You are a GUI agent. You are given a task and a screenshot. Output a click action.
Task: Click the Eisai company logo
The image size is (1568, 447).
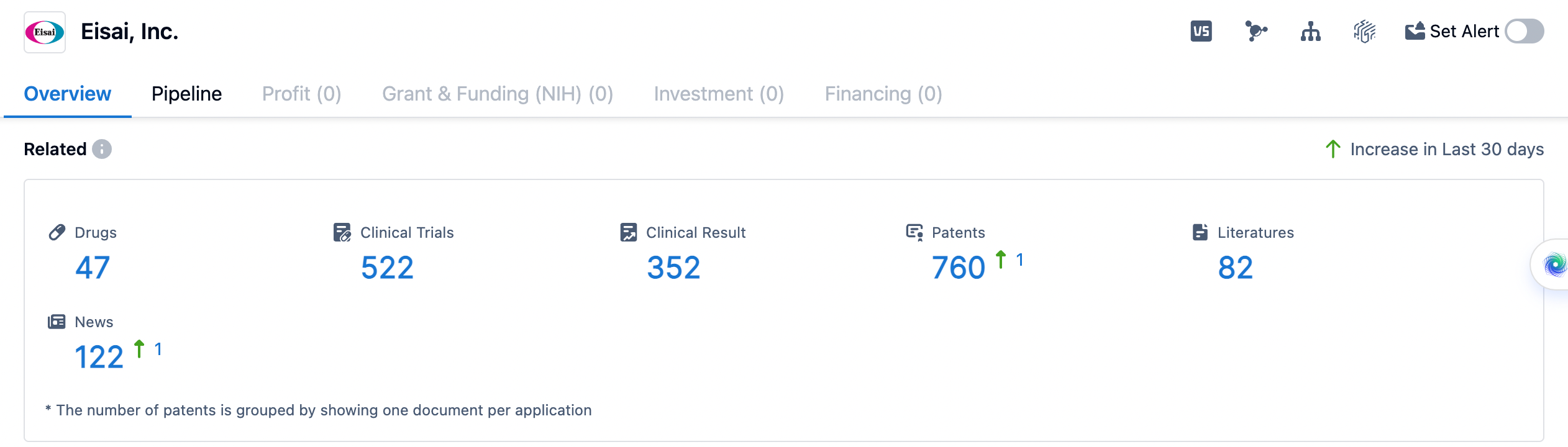tap(45, 32)
